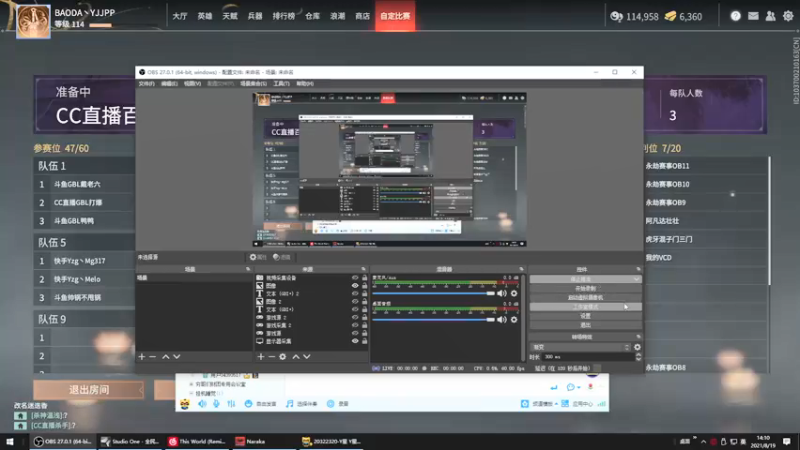Pop out the Scenes dock panel icon
Screen dimensions: 800x450
click(x=248, y=269)
